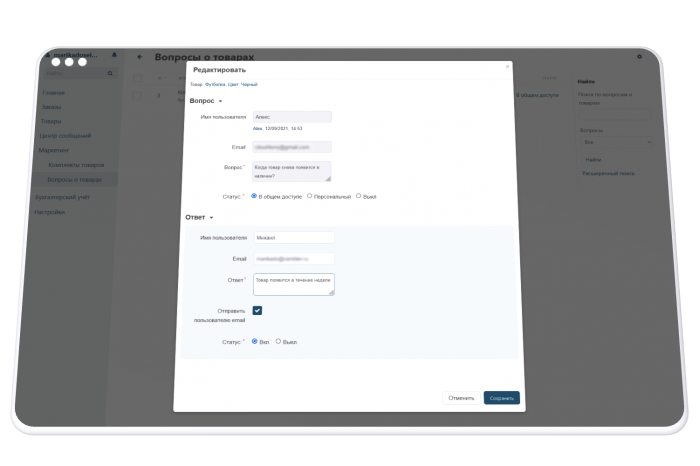Select Выкл status for the question
The width and height of the screenshot is (700, 466).
click(358, 196)
